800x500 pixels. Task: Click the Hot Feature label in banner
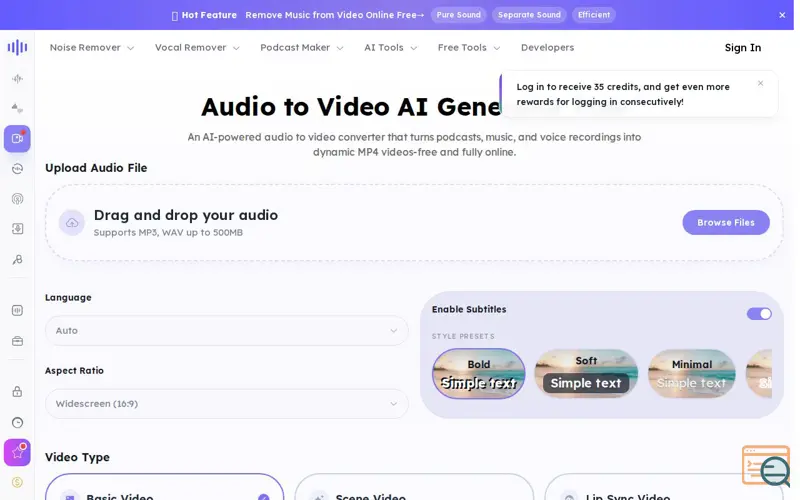pyautogui.click(x=209, y=15)
